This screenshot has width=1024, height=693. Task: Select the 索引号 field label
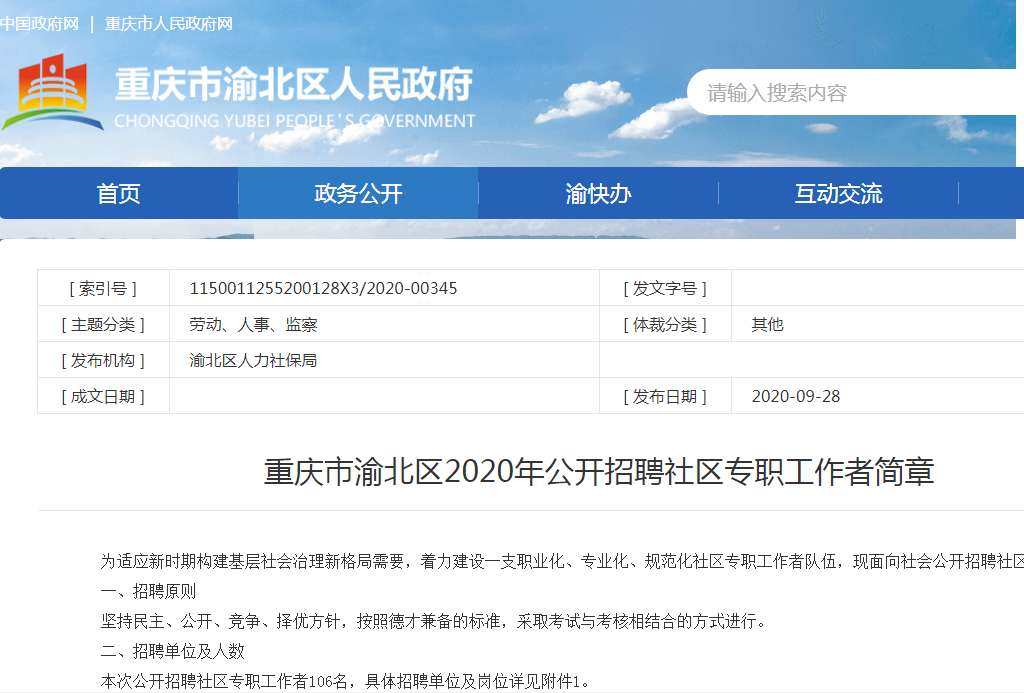(103, 288)
